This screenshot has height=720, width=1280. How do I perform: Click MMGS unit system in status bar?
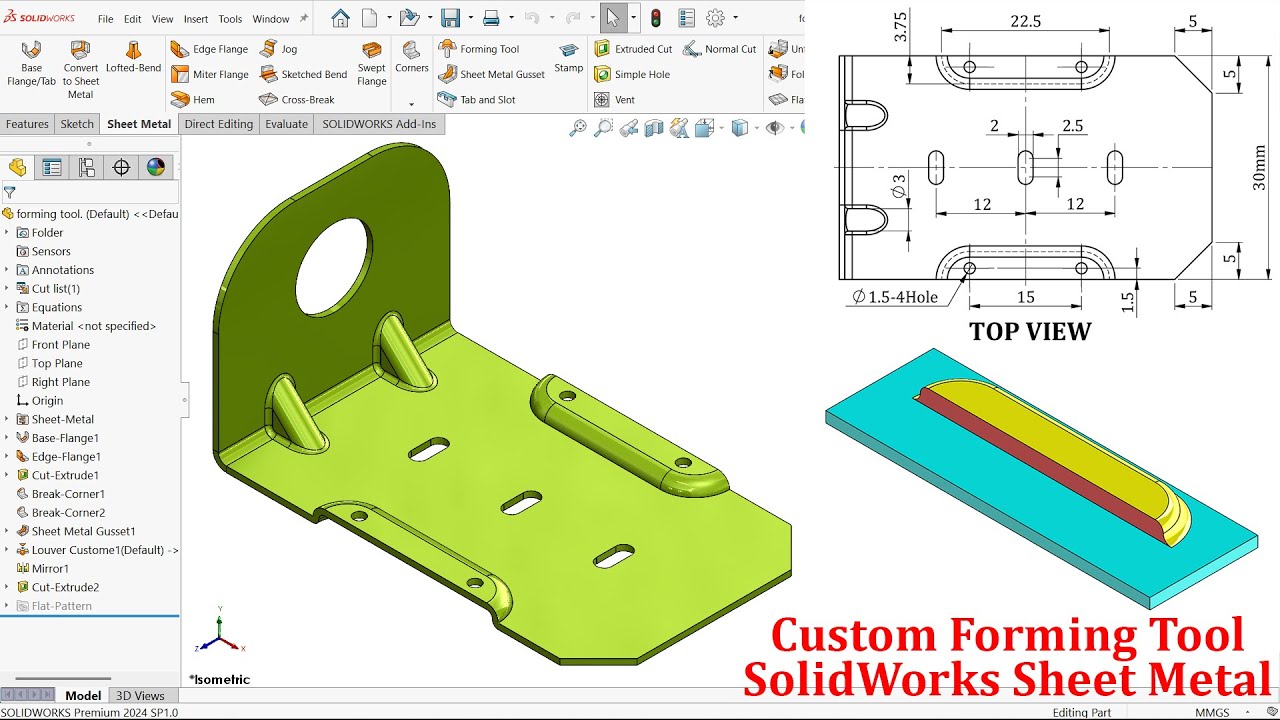point(1212,712)
